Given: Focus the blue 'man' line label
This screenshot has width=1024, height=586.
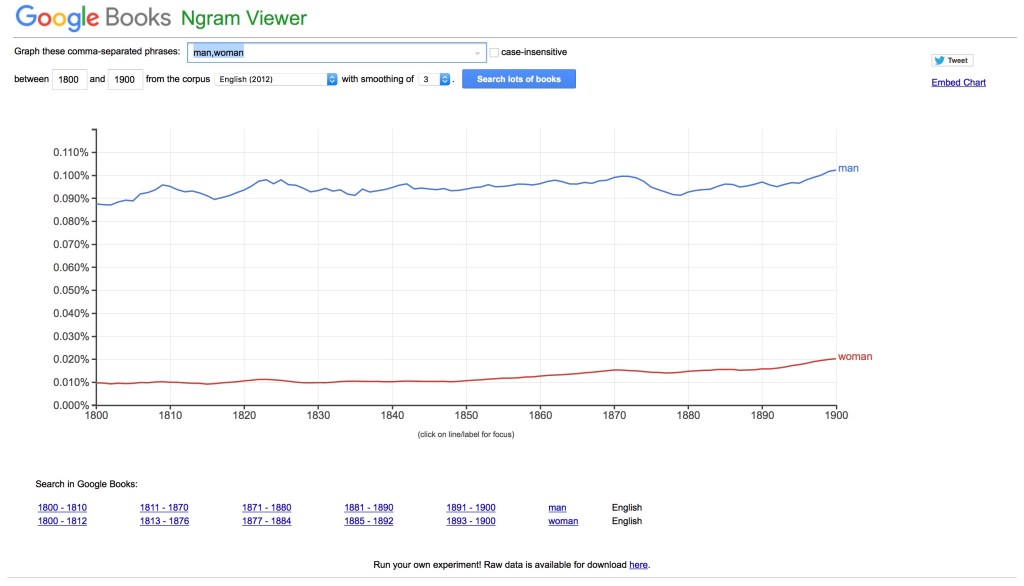Looking at the screenshot, I should point(848,168).
